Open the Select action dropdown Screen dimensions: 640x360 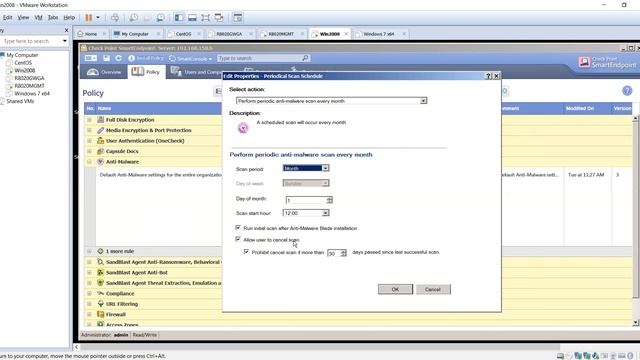(423, 101)
